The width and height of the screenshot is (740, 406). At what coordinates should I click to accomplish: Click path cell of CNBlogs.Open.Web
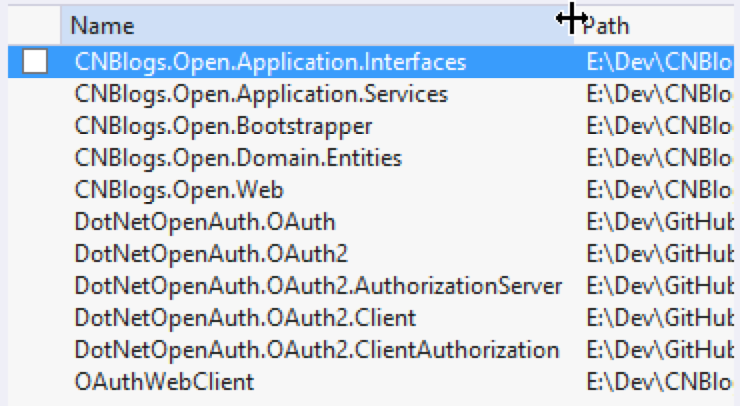pyautogui.click(x=659, y=190)
